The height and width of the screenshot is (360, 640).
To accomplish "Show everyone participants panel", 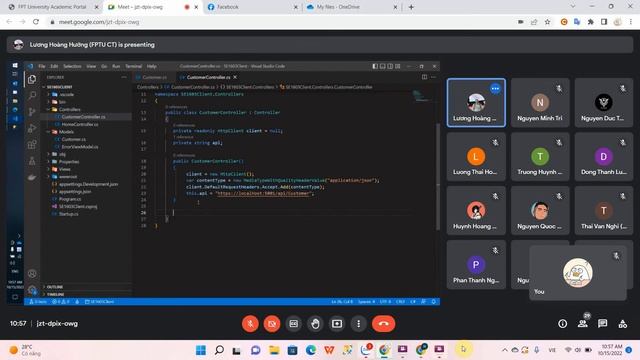I will (x=582, y=324).
